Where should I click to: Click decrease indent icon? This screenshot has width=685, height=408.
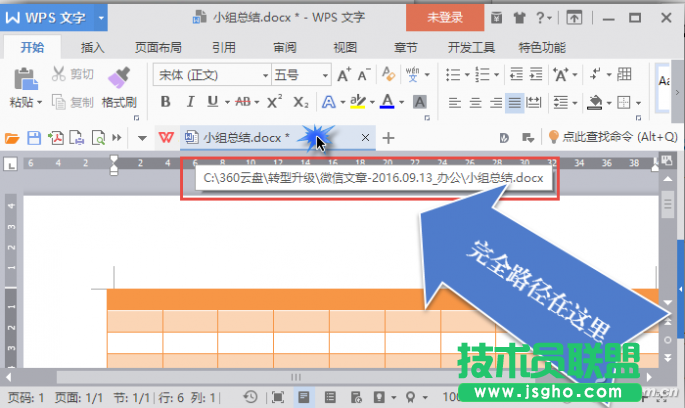pyautogui.click(x=516, y=74)
